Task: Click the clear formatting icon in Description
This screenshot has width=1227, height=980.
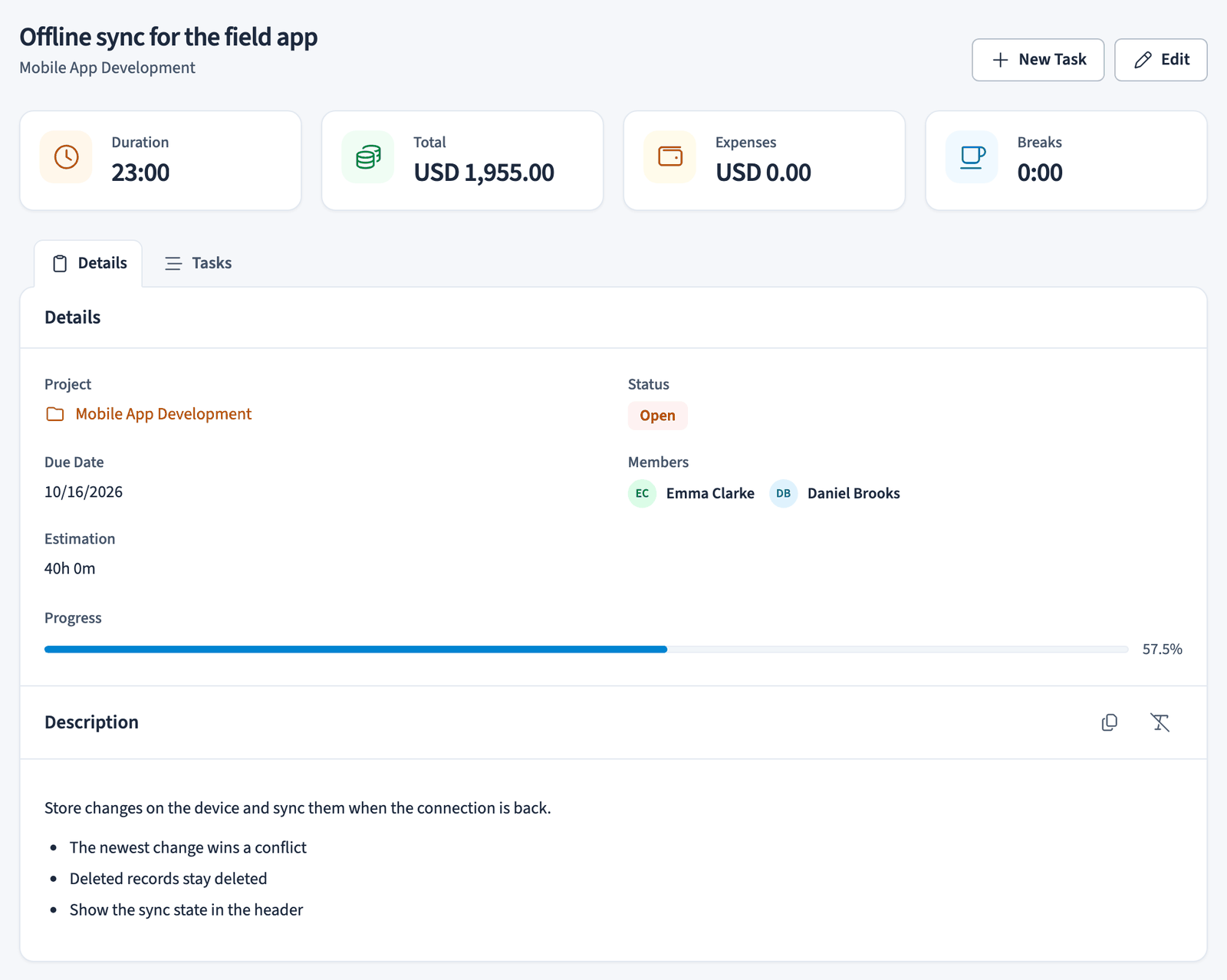Action: pos(1160,722)
